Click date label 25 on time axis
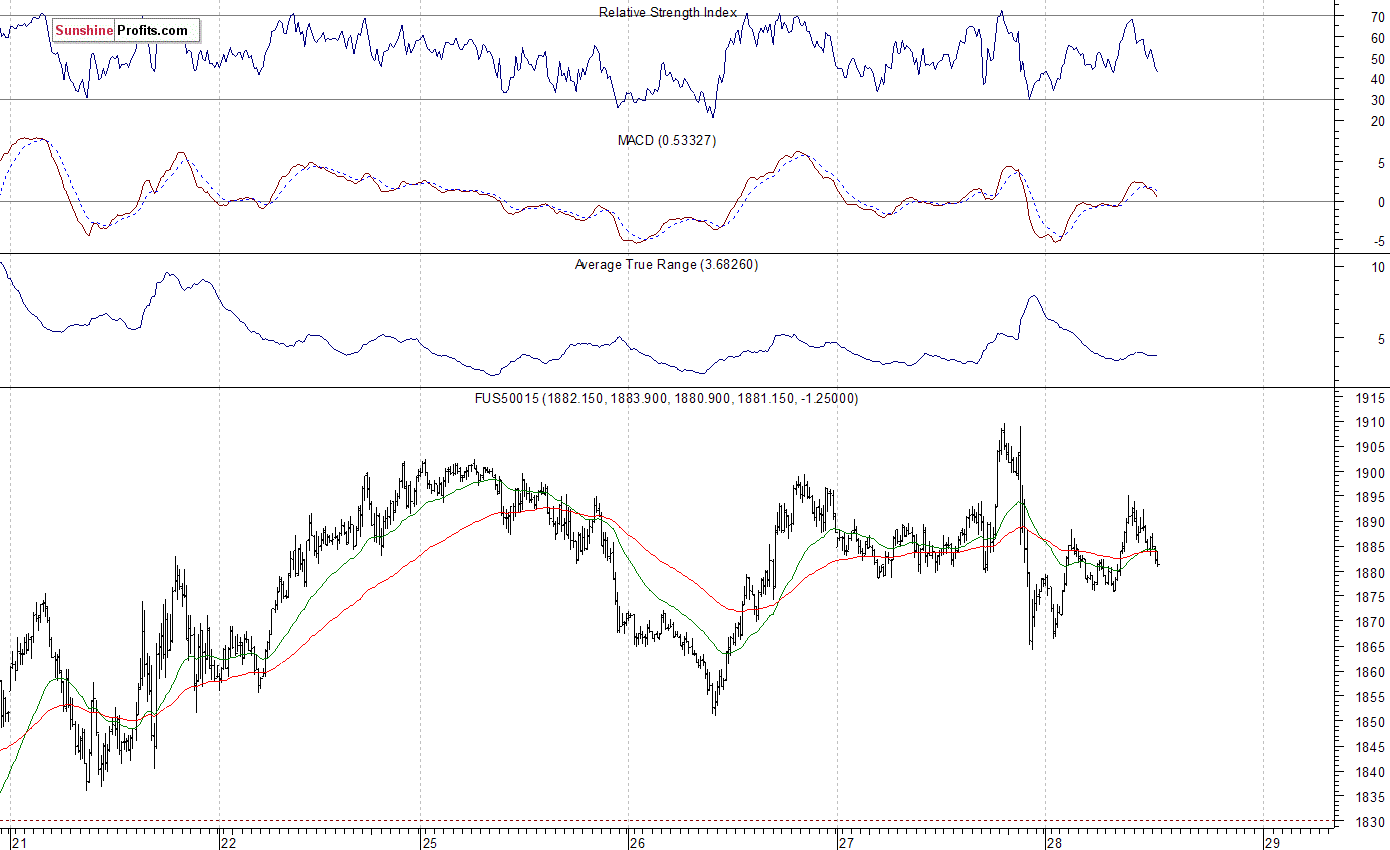Screen dimensions: 1390x850 click(x=429, y=842)
